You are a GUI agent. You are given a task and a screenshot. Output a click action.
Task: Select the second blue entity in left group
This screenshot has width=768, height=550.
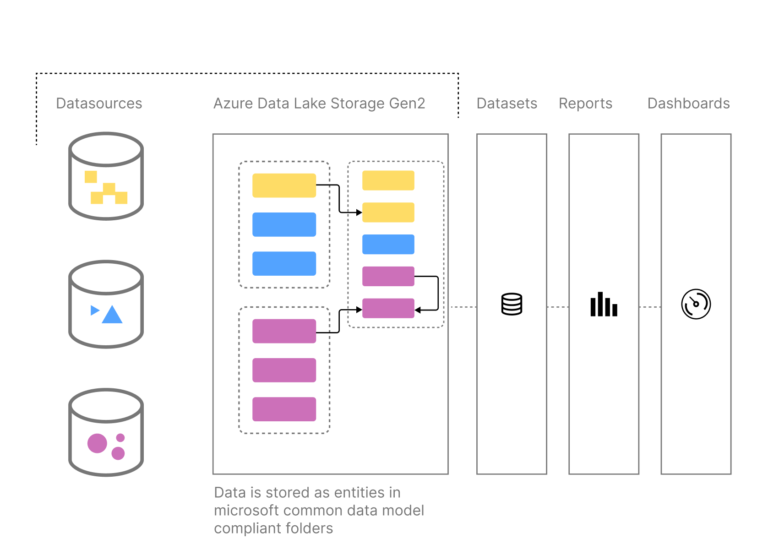click(x=284, y=263)
